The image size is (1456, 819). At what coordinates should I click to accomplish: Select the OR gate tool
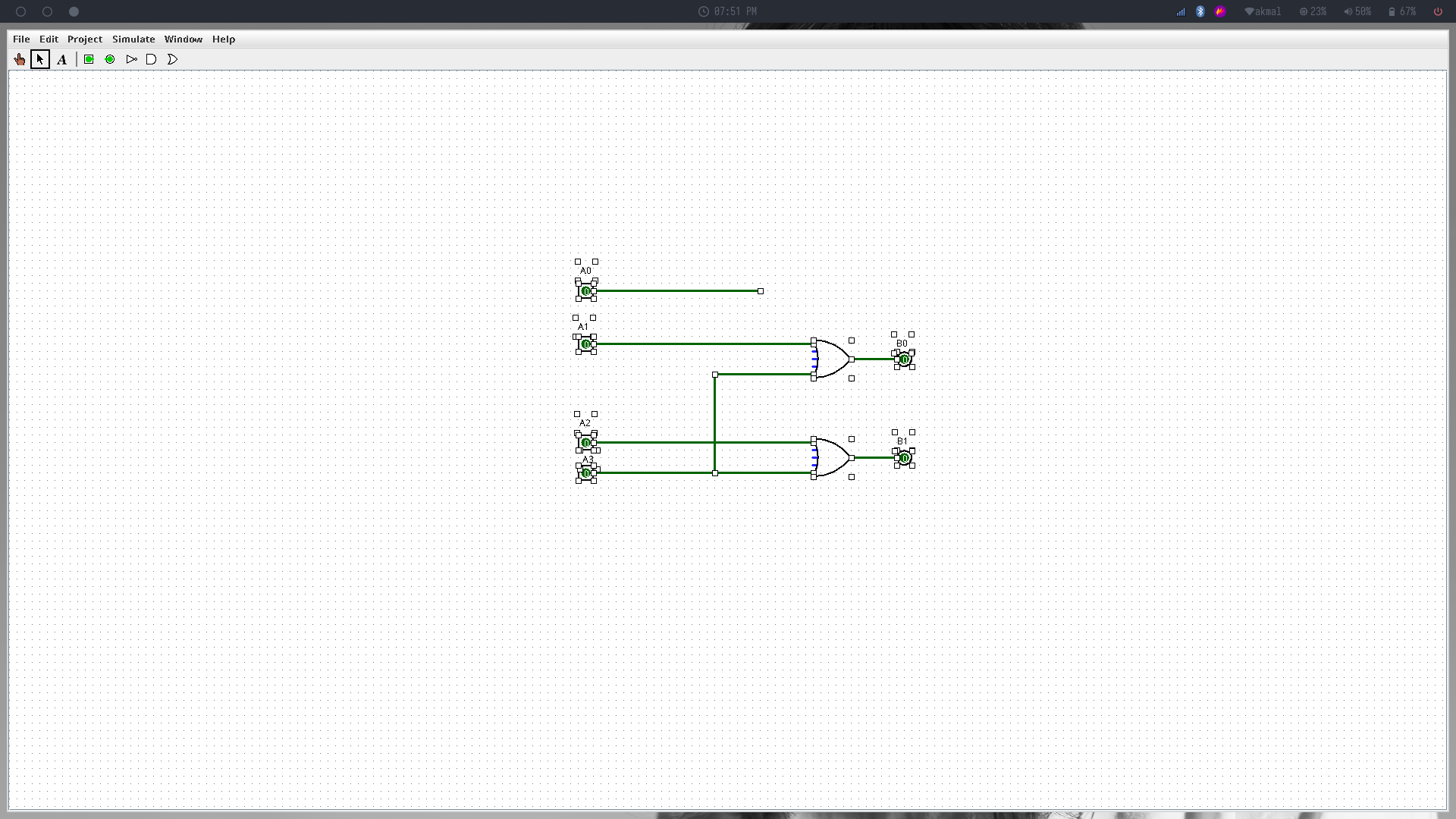(x=172, y=59)
